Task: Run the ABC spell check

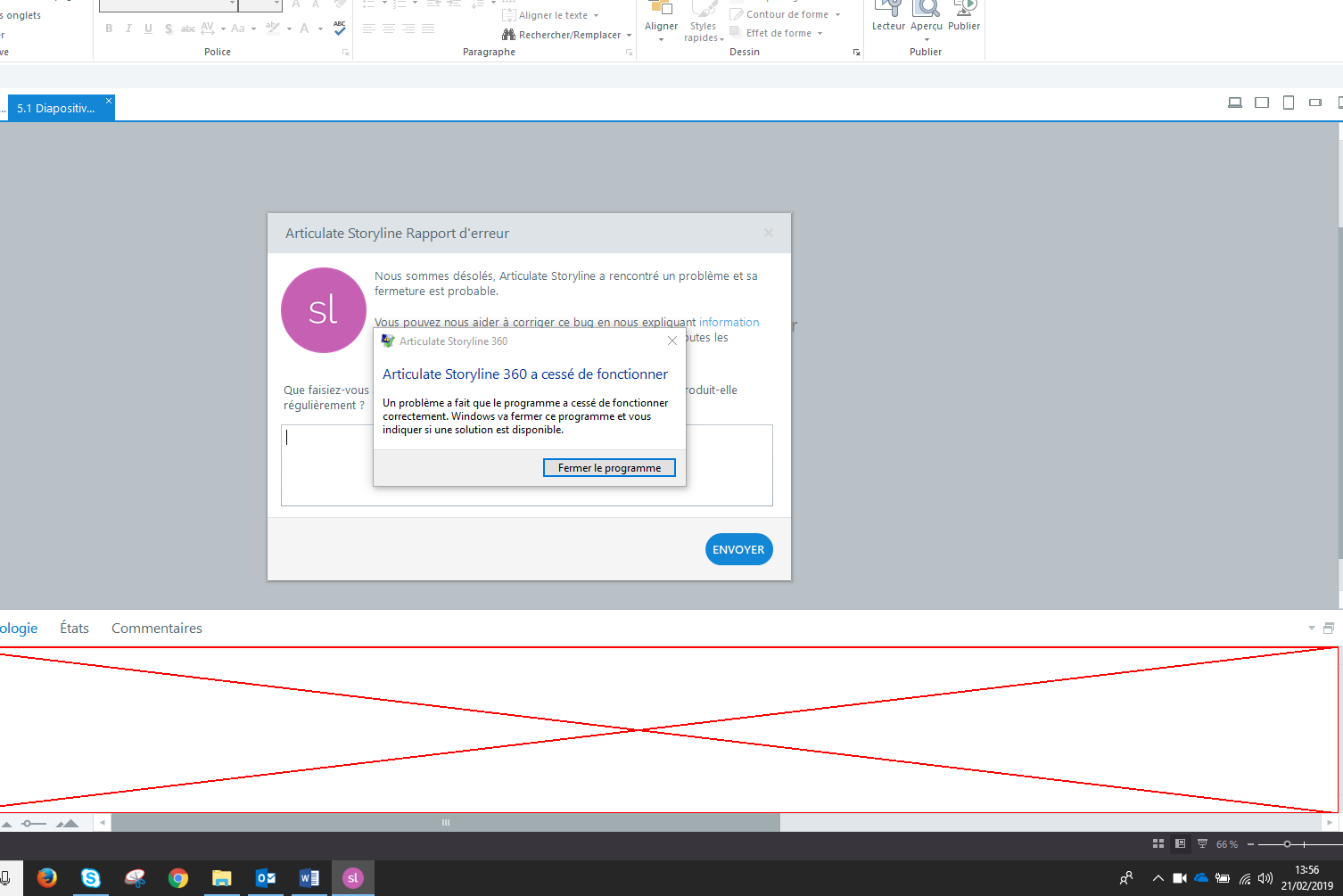Action: pyautogui.click(x=340, y=29)
